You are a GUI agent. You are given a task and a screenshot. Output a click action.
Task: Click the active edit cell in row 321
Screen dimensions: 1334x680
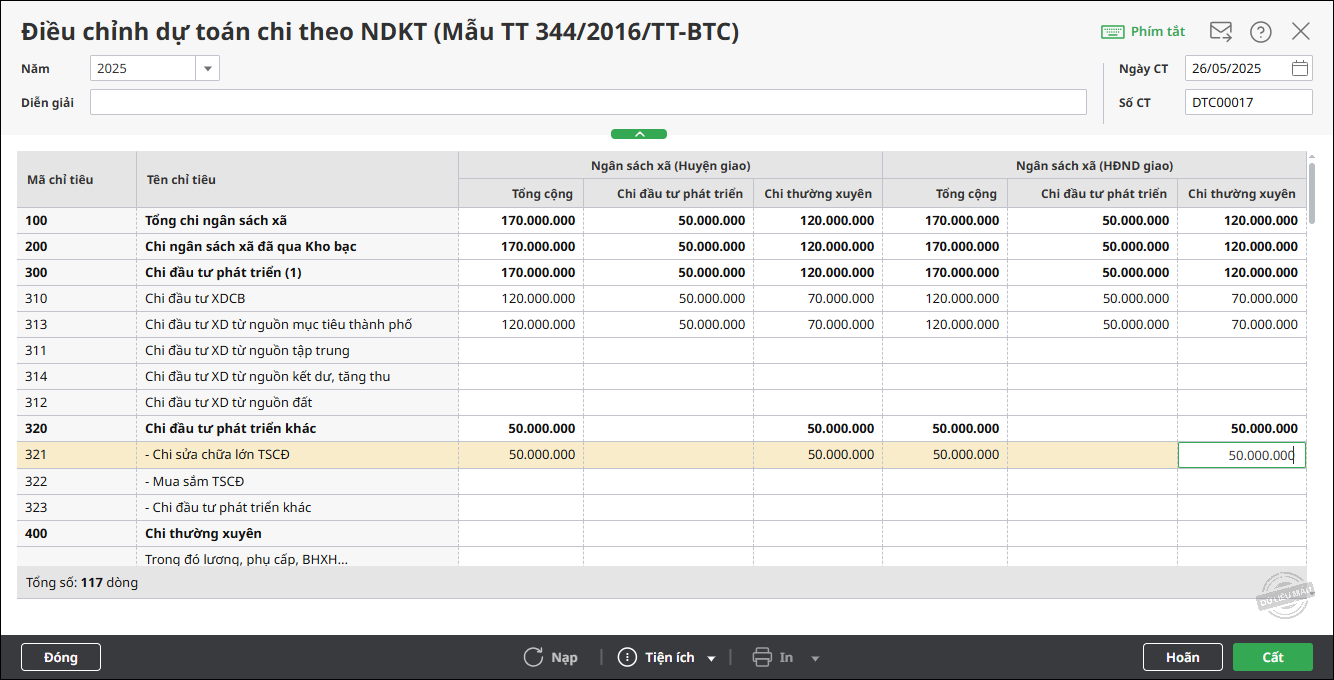coord(1242,455)
